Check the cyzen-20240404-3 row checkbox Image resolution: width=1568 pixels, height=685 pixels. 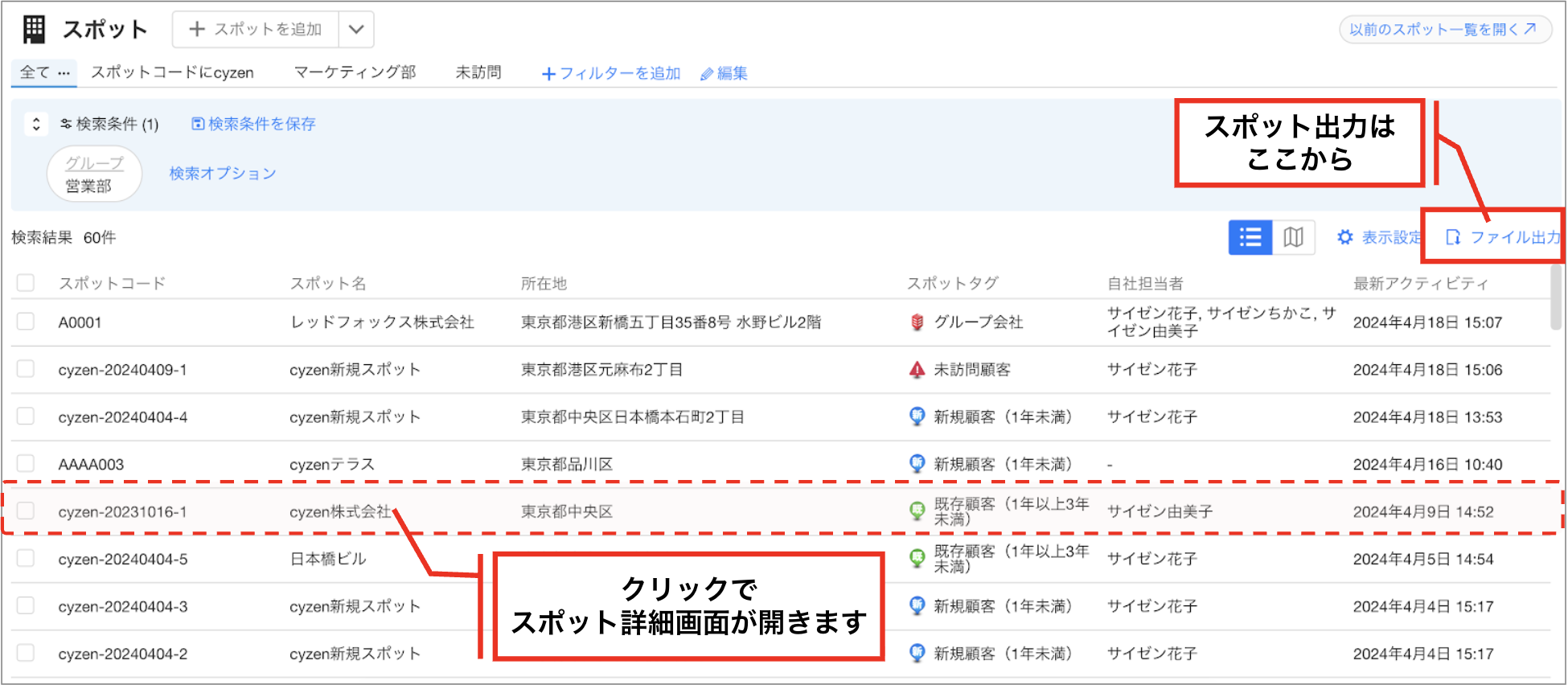[x=26, y=606]
